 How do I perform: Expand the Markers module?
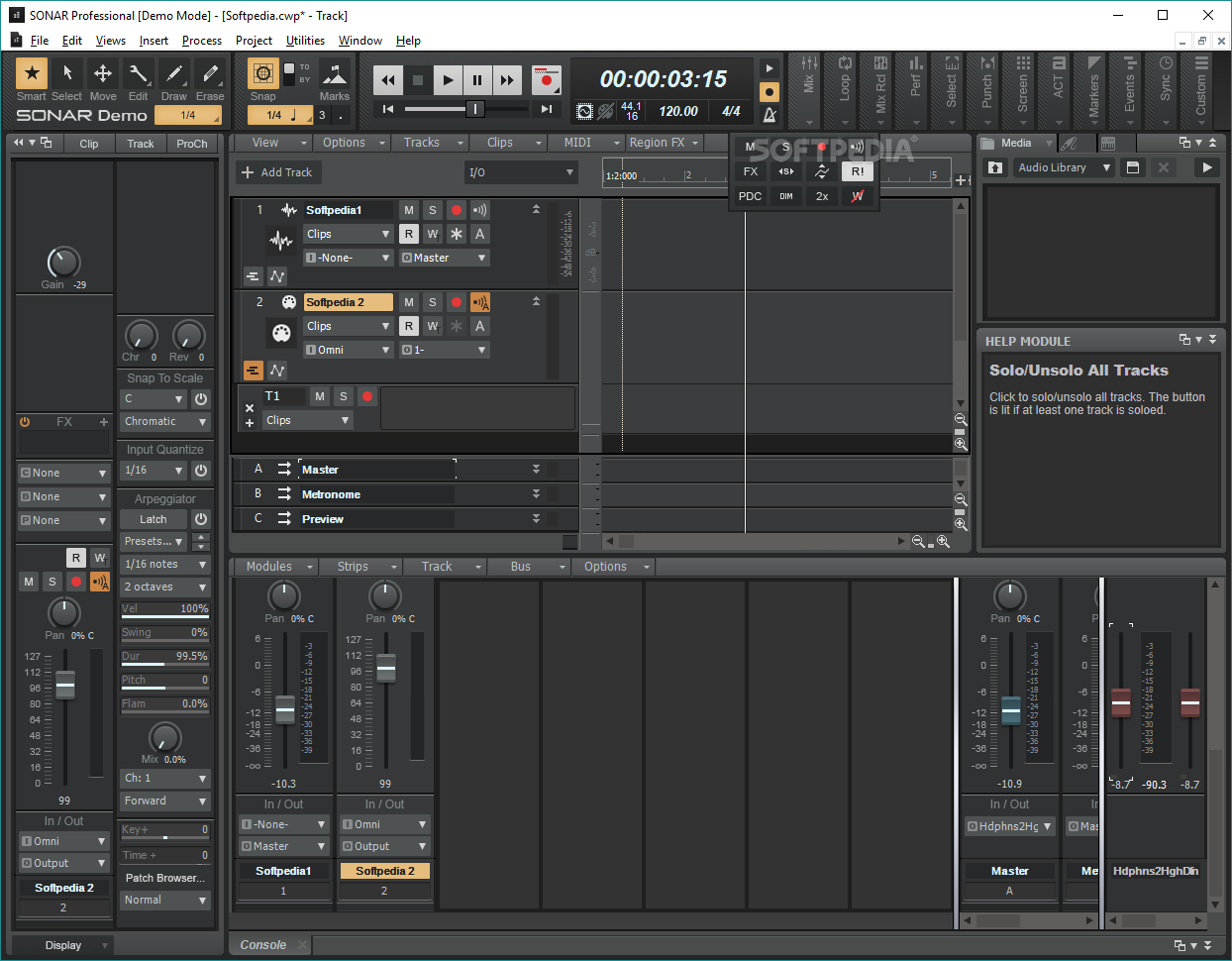pyautogui.click(x=1093, y=89)
